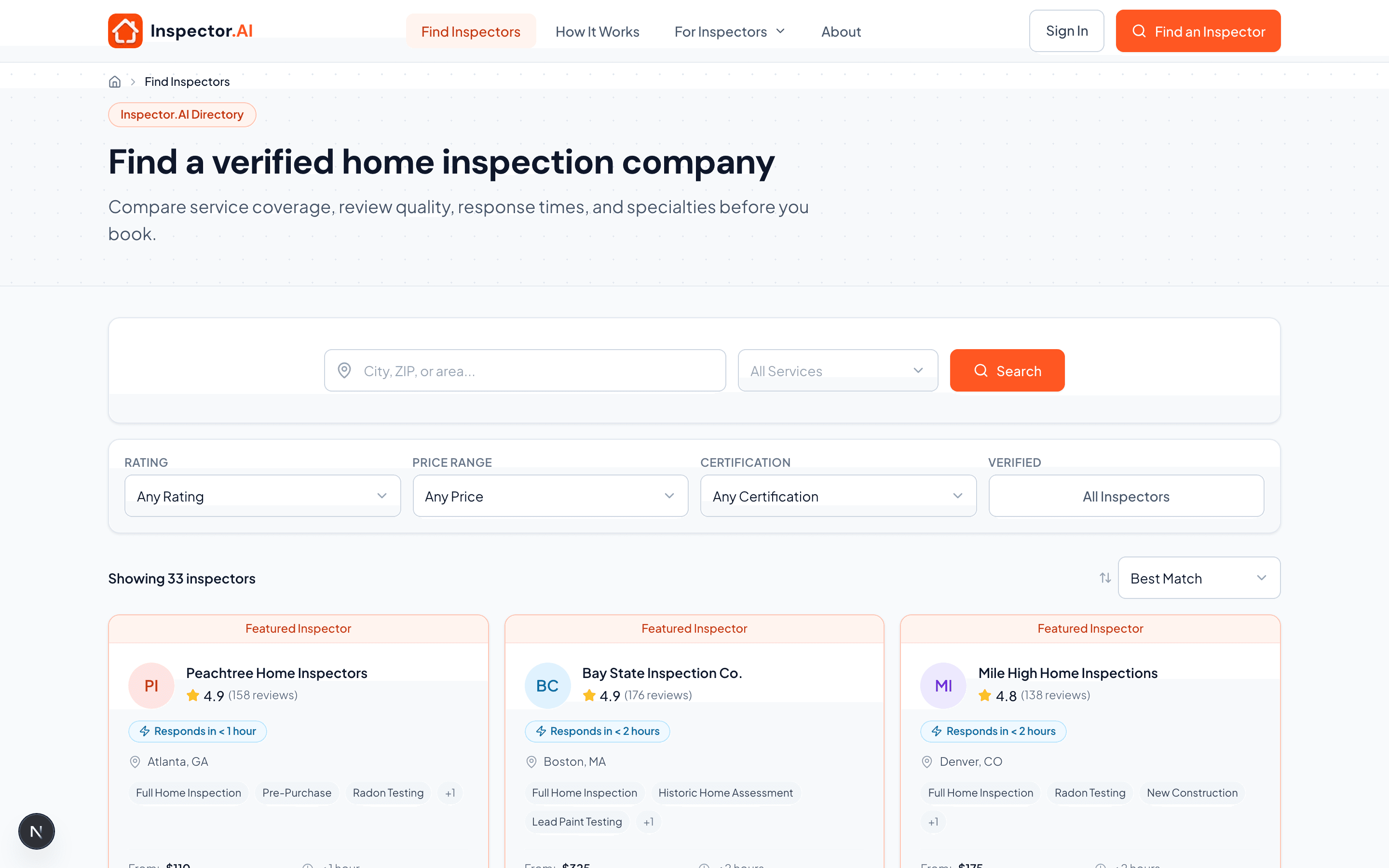Open the Any Rating dropdown
1389x868 pixels.
tap(262, 496)
